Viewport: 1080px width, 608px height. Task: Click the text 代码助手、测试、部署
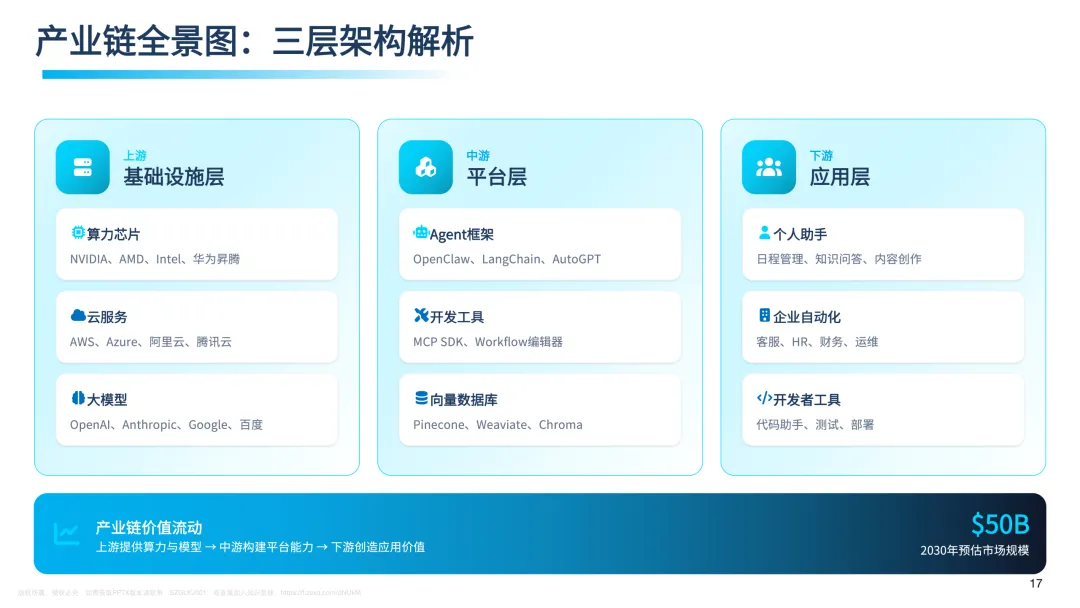815,425
